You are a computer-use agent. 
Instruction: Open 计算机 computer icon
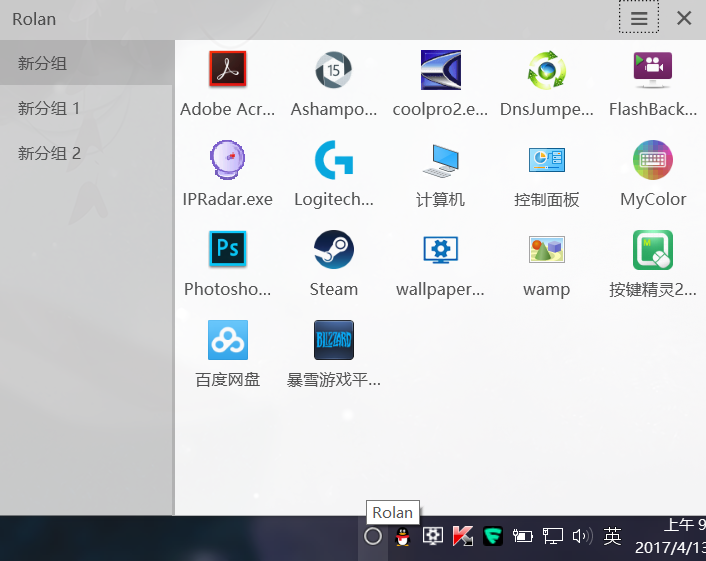coord(440,160)
